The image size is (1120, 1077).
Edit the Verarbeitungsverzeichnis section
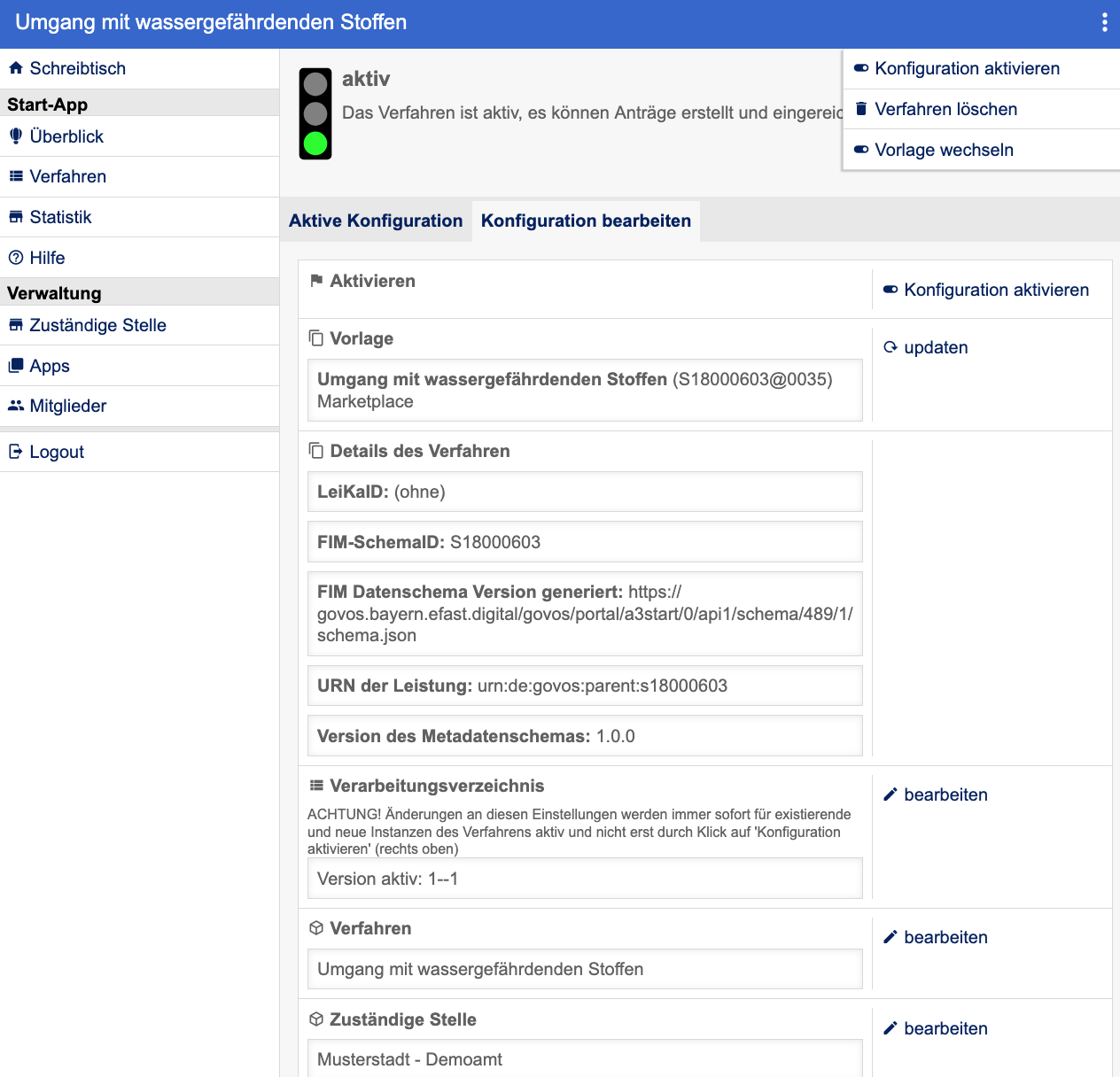pos(945,795)
